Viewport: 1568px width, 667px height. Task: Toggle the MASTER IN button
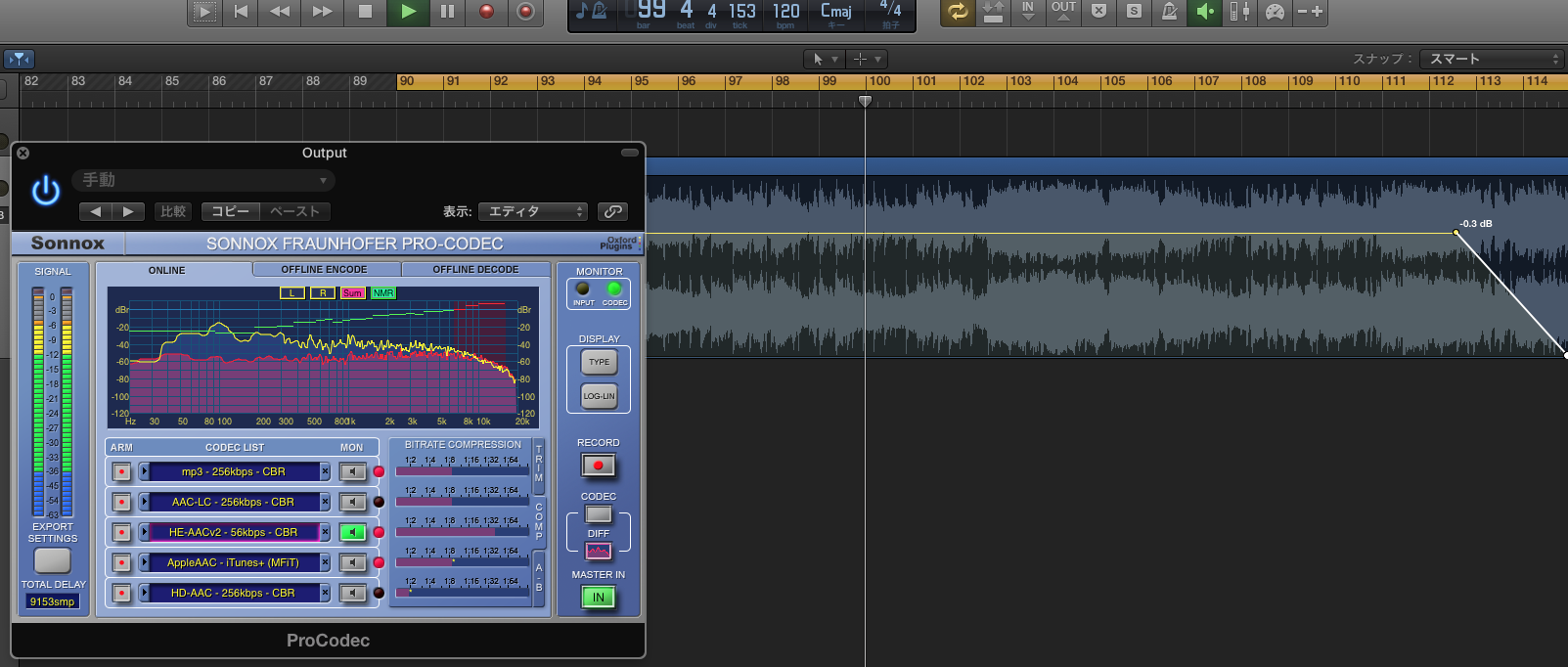(599, 597)
